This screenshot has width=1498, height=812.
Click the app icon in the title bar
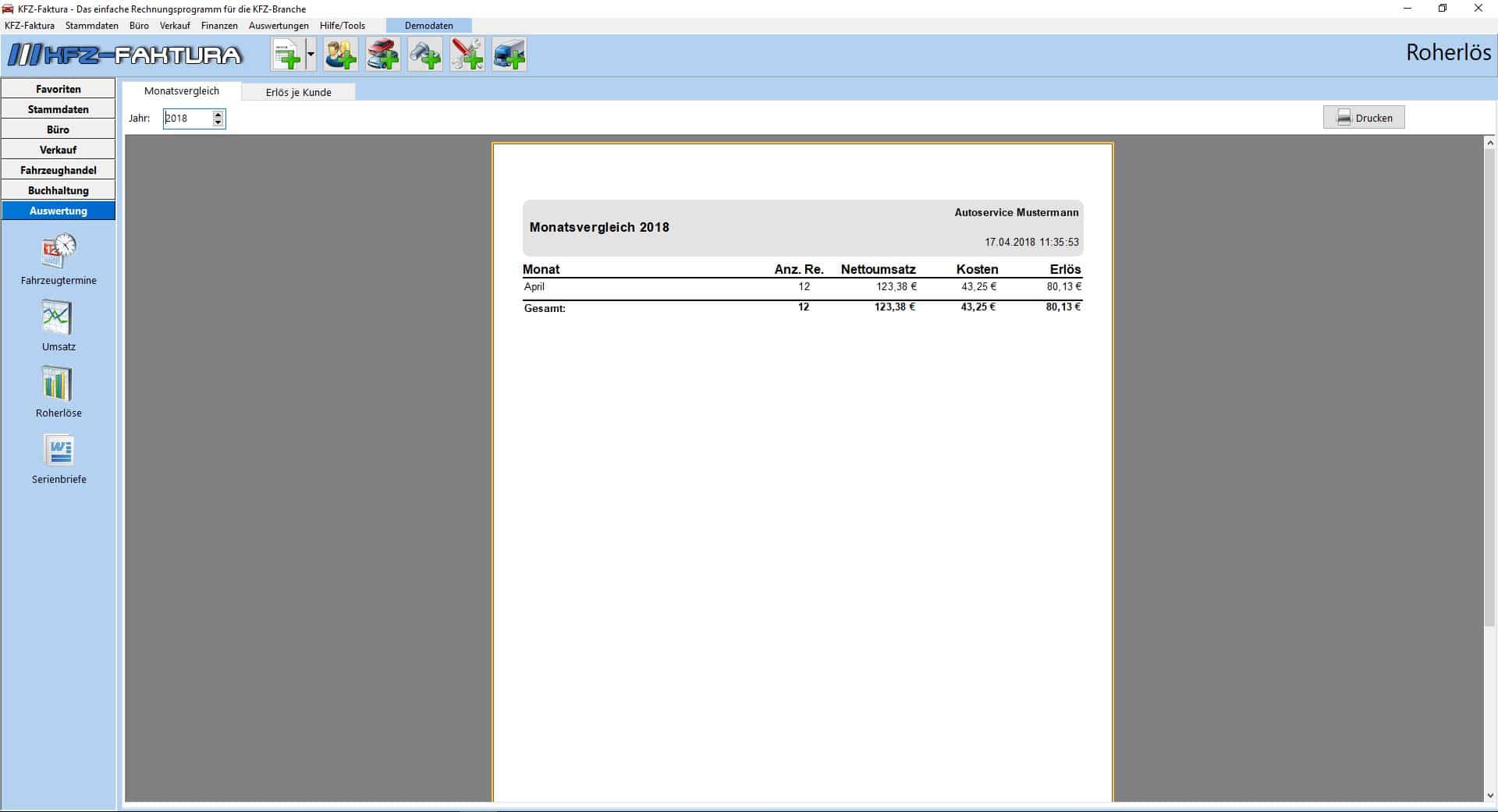point(8,9)
